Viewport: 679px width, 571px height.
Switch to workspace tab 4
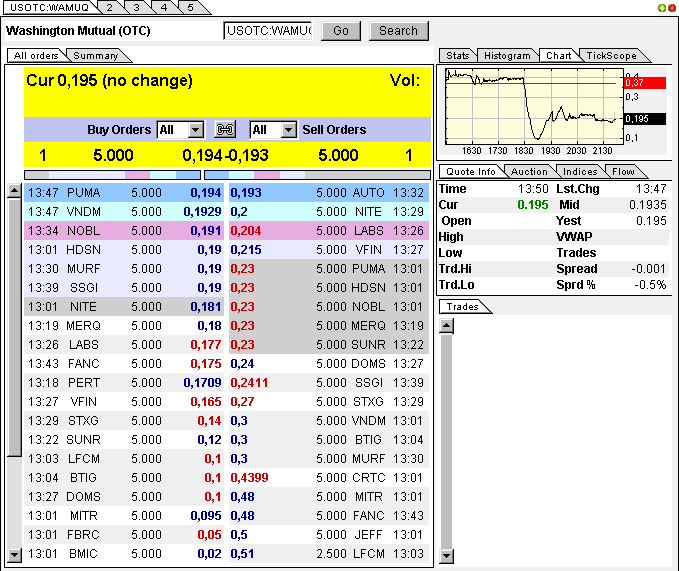pyautogui.click(x=164, y=8)
